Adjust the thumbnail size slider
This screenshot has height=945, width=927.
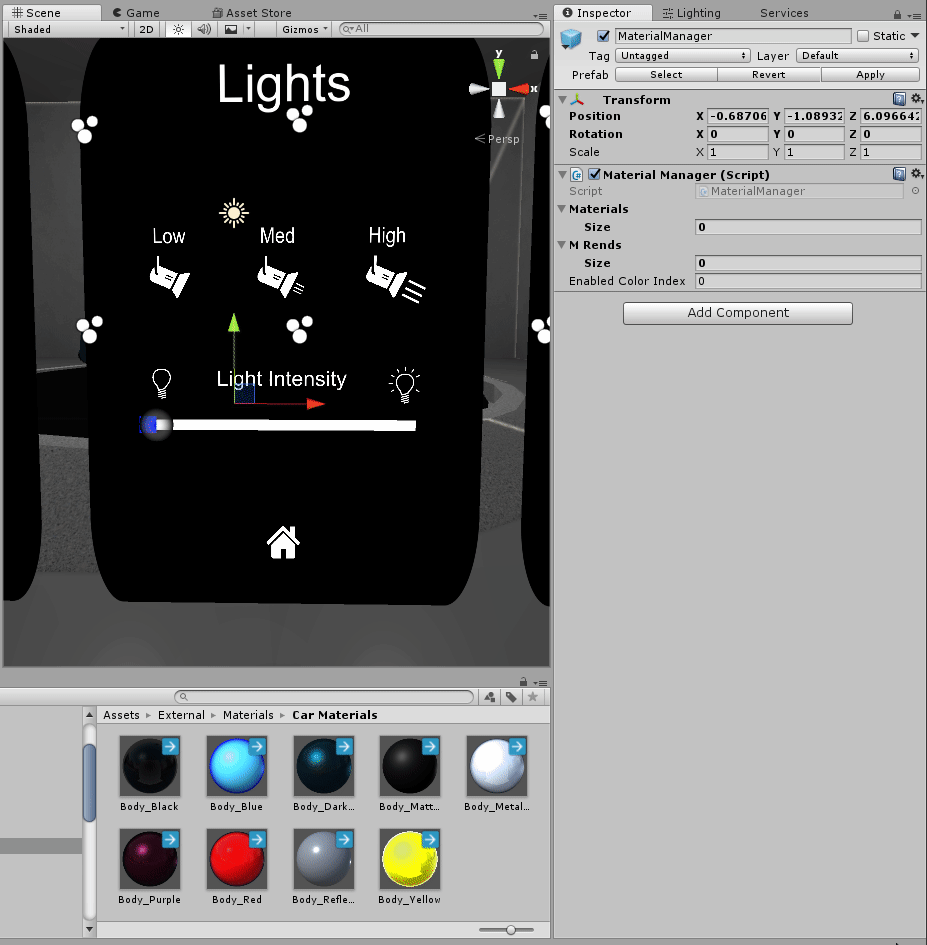tap(511, 930)
